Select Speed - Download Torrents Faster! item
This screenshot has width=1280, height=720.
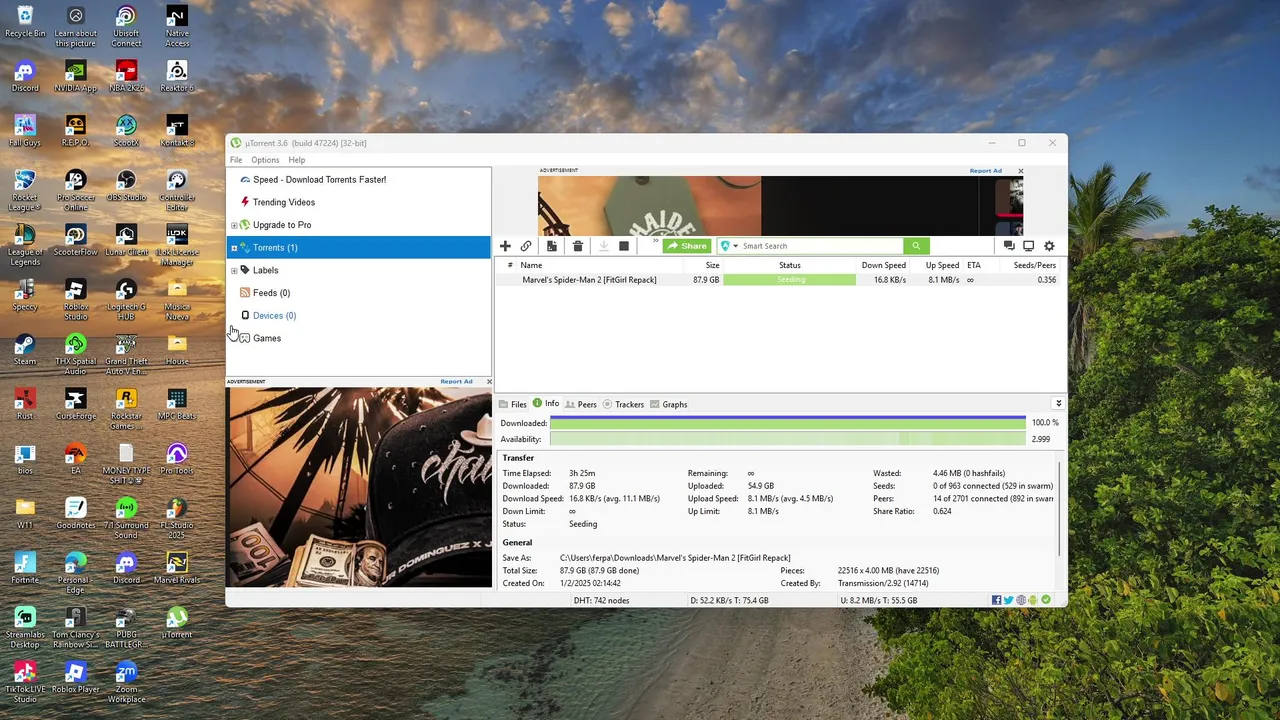point(319,180)
